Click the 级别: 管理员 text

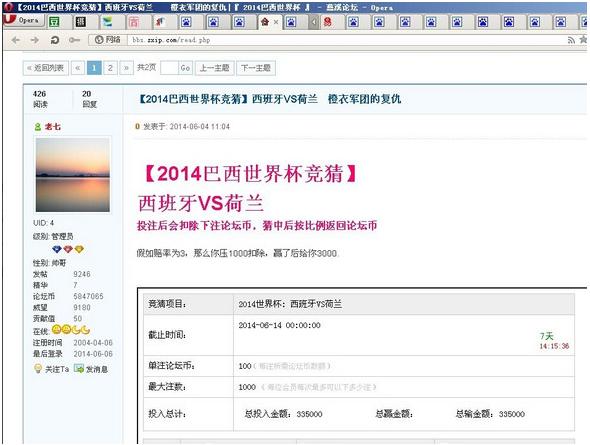[53, 237]
